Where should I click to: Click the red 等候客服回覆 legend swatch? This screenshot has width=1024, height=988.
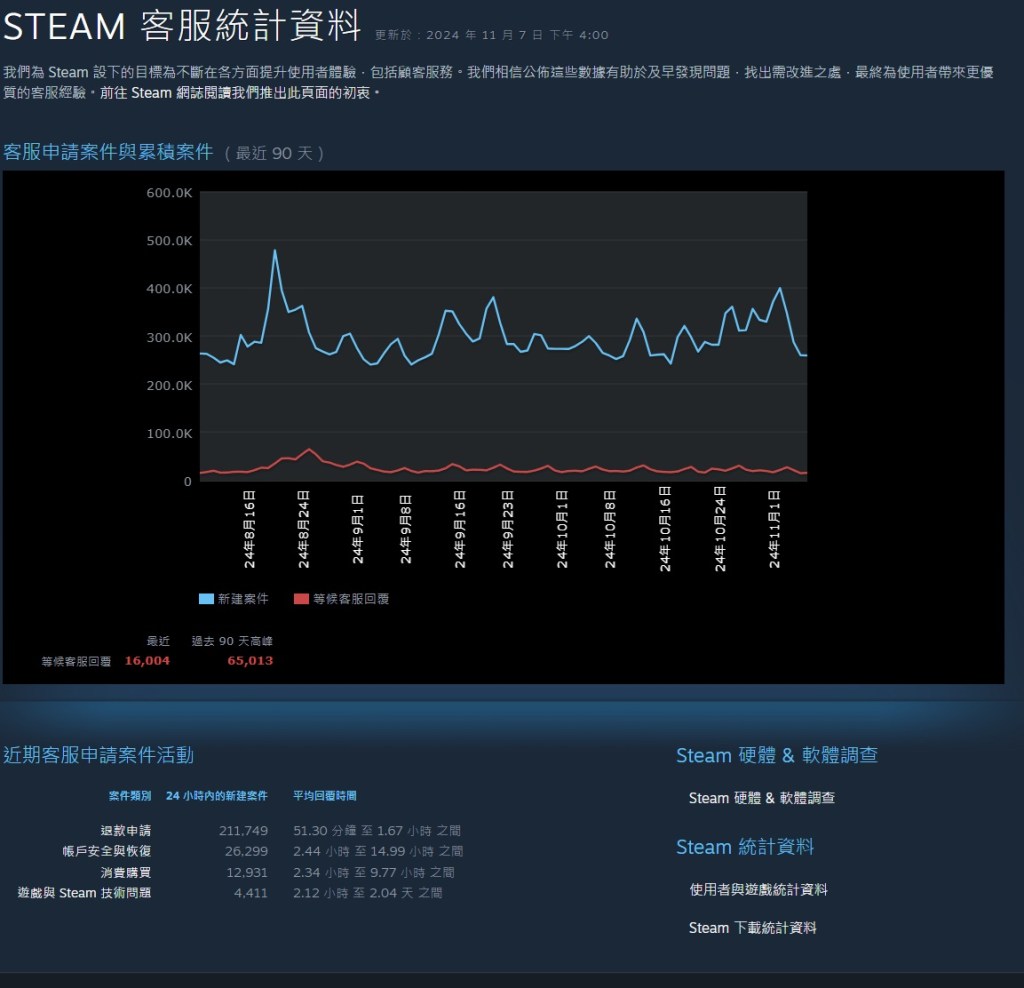(301, 599)
